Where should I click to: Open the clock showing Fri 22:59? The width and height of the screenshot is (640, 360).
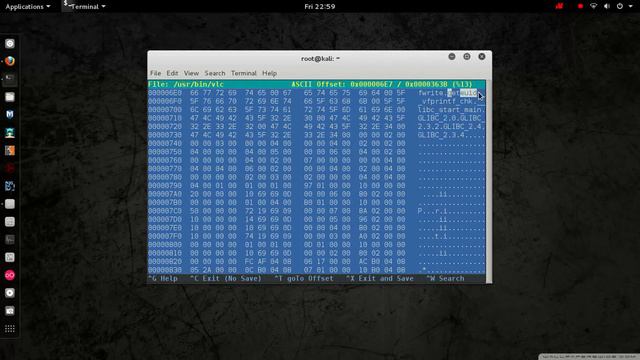320,7
